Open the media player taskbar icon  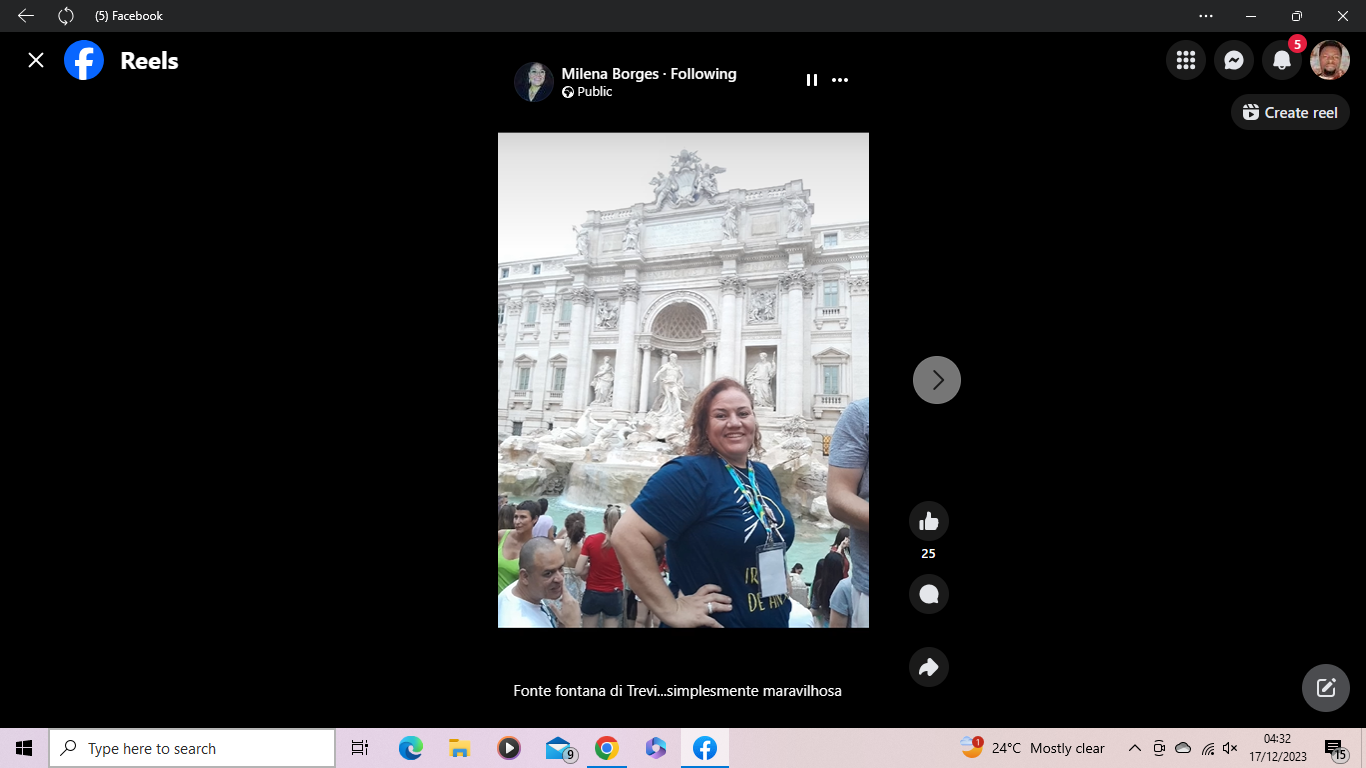(x=509, y=748)
